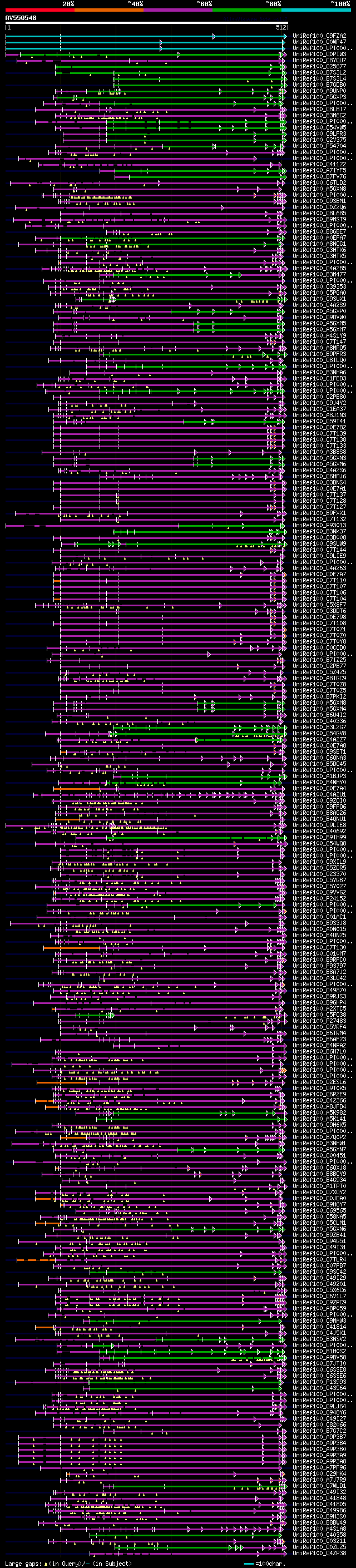Select the UniRef100_A4S1Y9 label
The width and height of the screenshot is (356, 1568).
[x=319, y=335]
